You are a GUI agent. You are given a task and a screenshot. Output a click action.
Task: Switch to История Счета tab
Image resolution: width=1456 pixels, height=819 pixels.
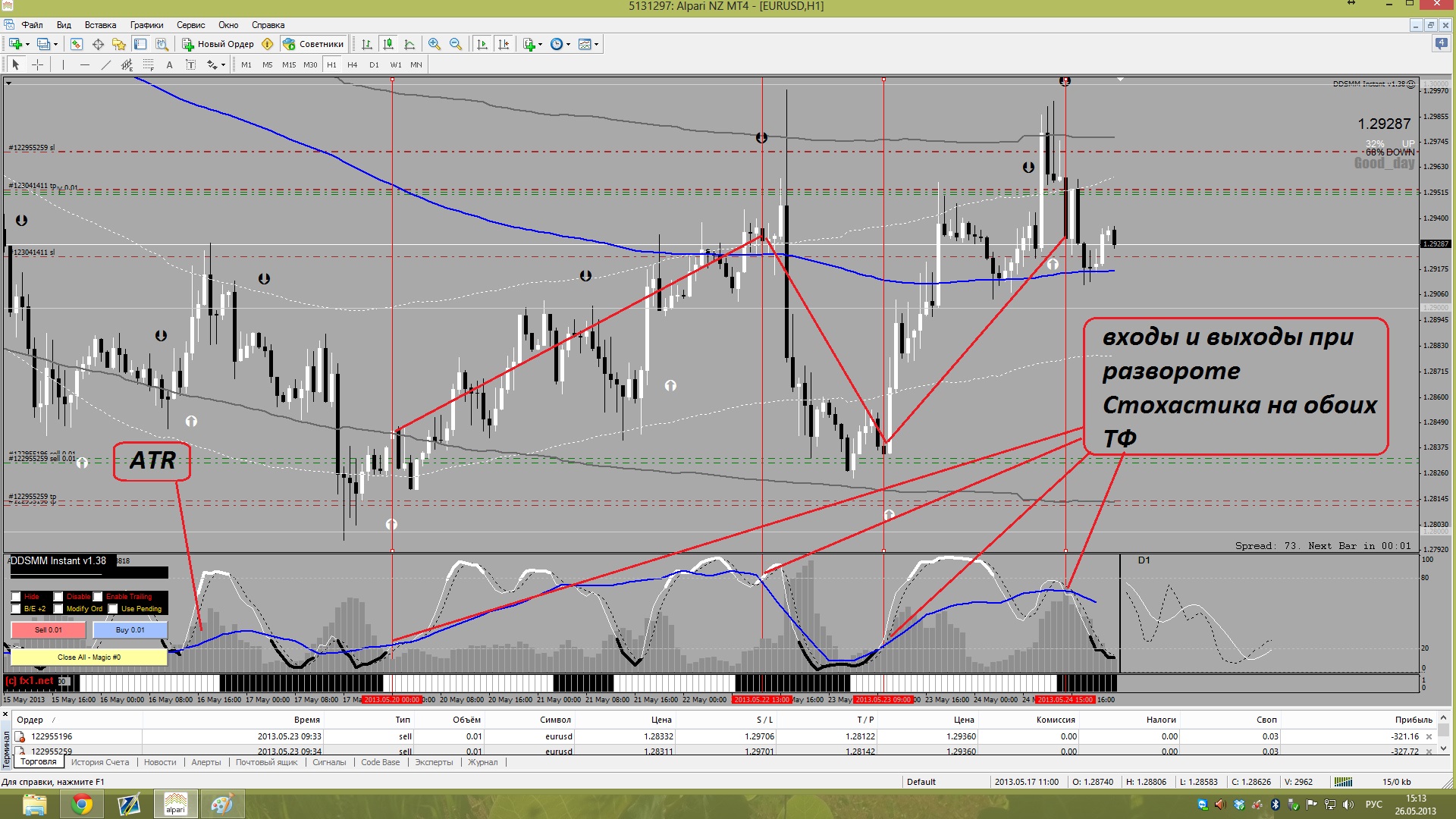tap(100, 762)
